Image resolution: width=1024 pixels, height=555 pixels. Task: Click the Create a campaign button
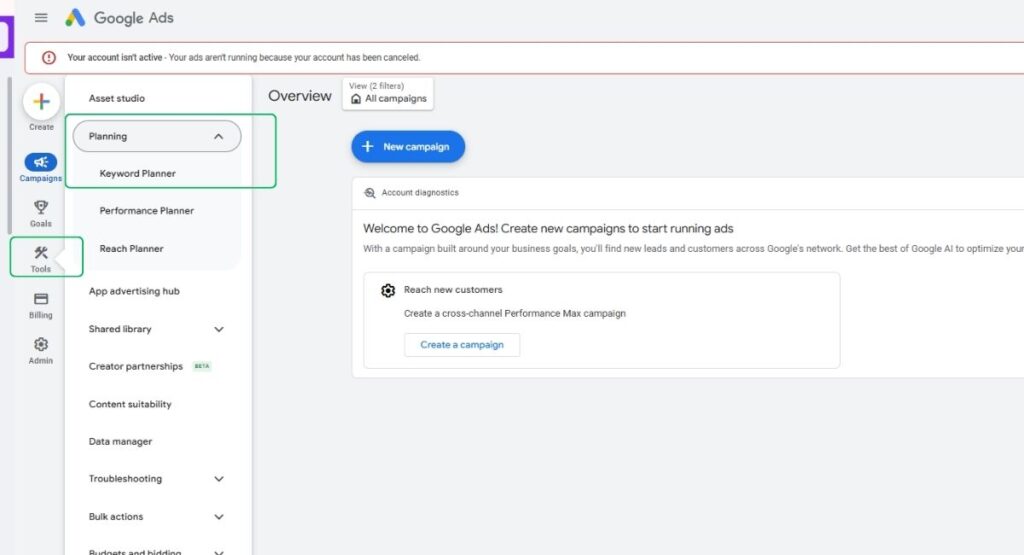click(462, 345)
